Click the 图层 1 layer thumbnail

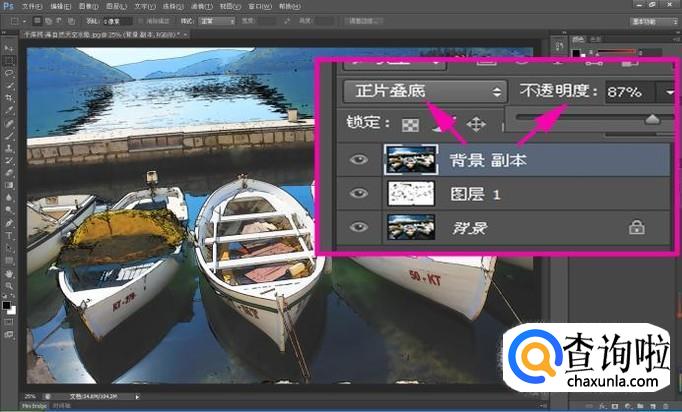tap(411, 193)
